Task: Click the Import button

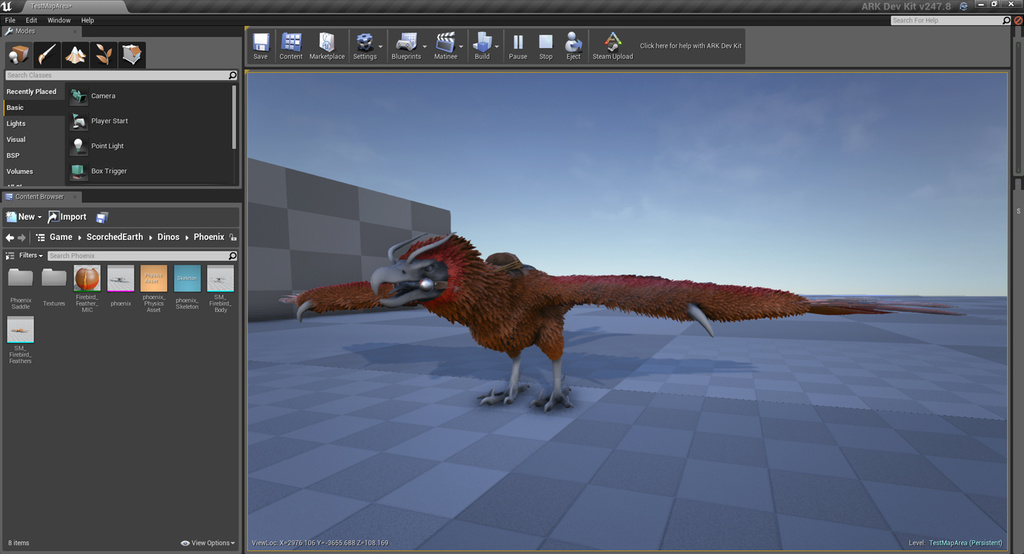Action: click(68, 217)
